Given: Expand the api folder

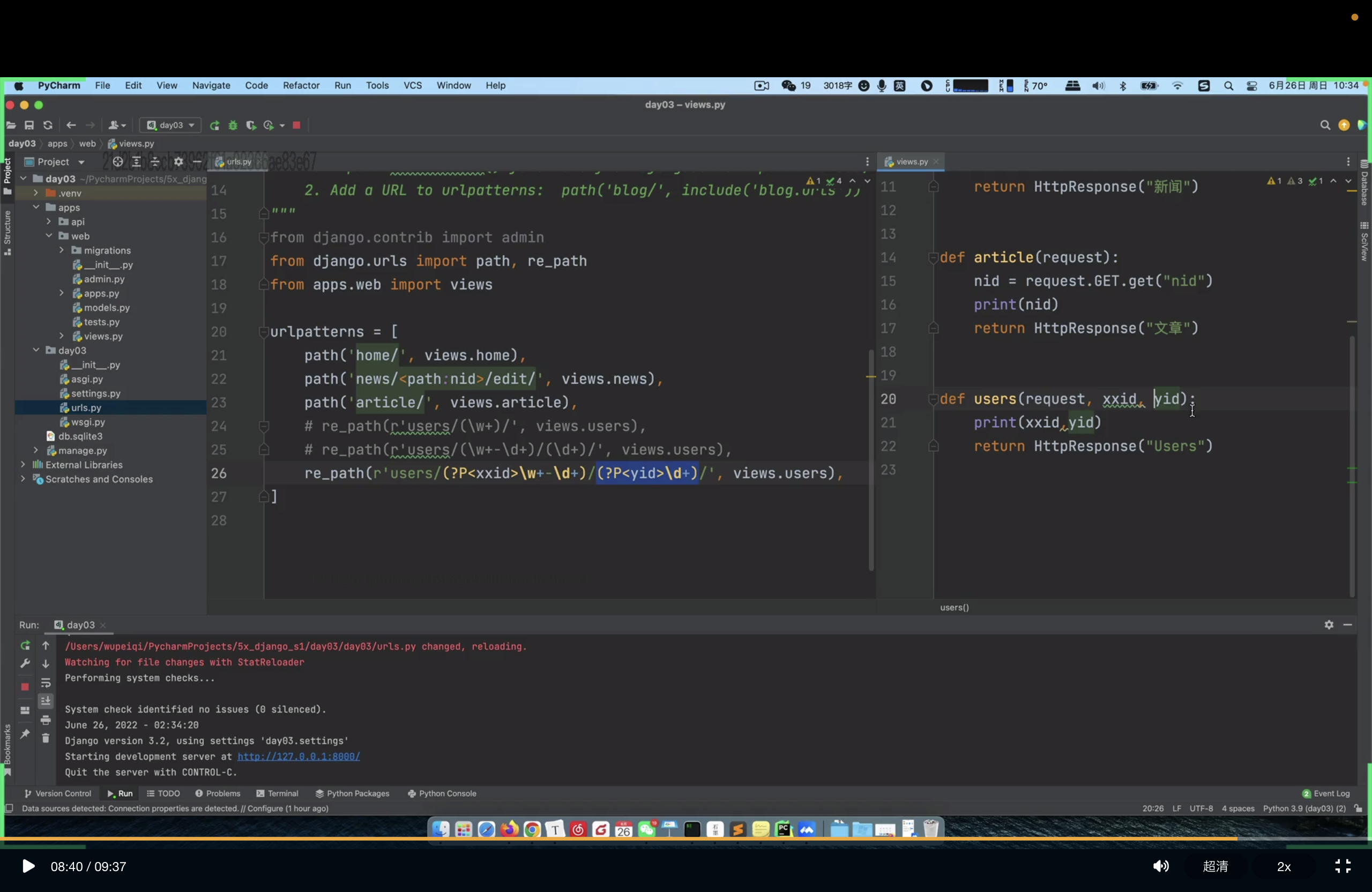Looking at the screenshot, I should [48, 222].
